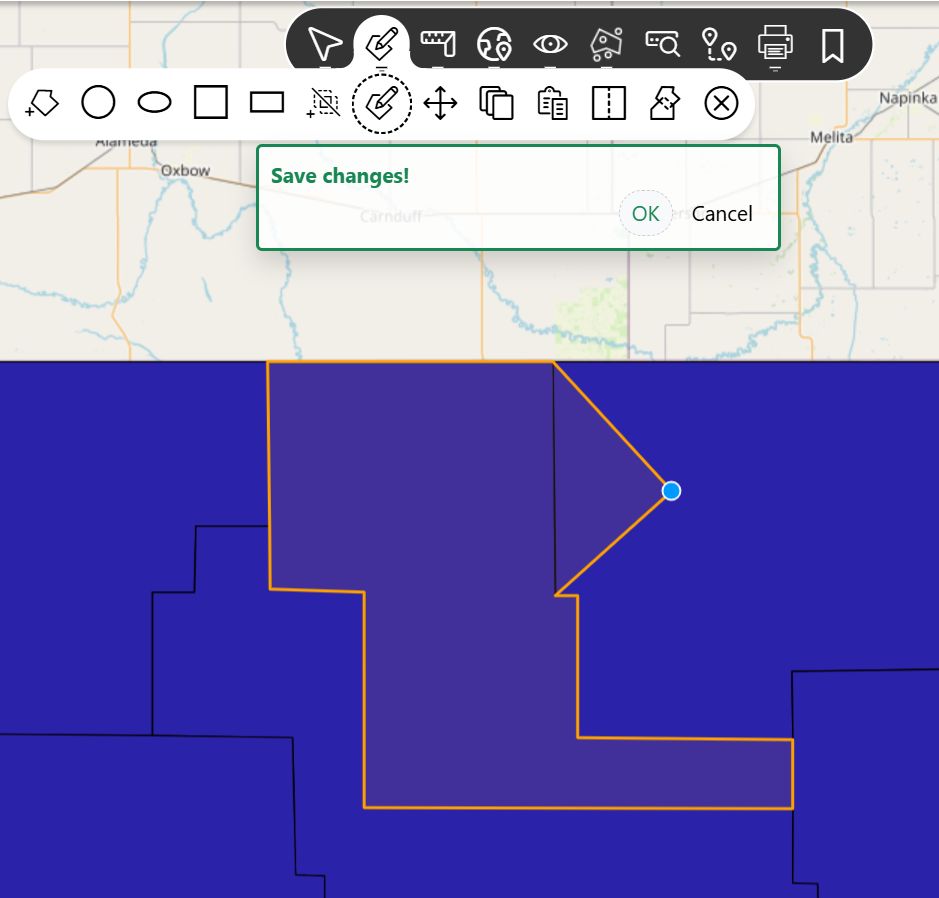Click the blue vertex handle on polygon
The width and height of the screenshot is (939, 898).
pos(671,490)
